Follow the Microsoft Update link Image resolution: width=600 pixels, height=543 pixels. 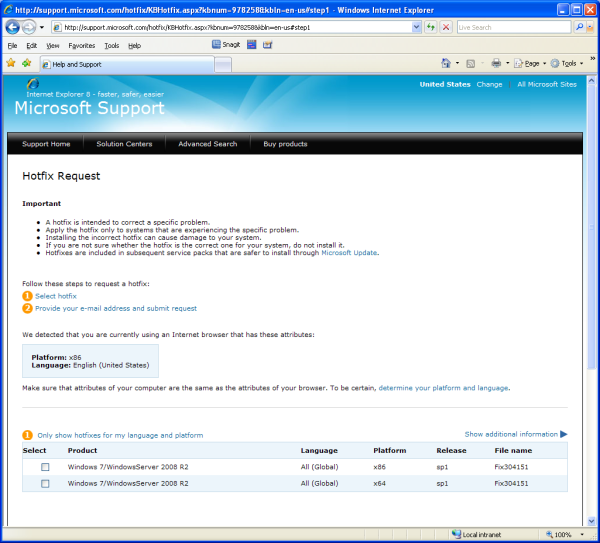point(349,253)
